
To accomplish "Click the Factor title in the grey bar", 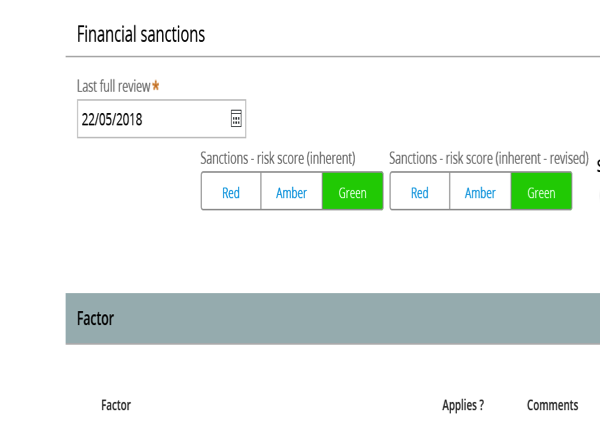I will pyautogui.click(x=95, y=319).
